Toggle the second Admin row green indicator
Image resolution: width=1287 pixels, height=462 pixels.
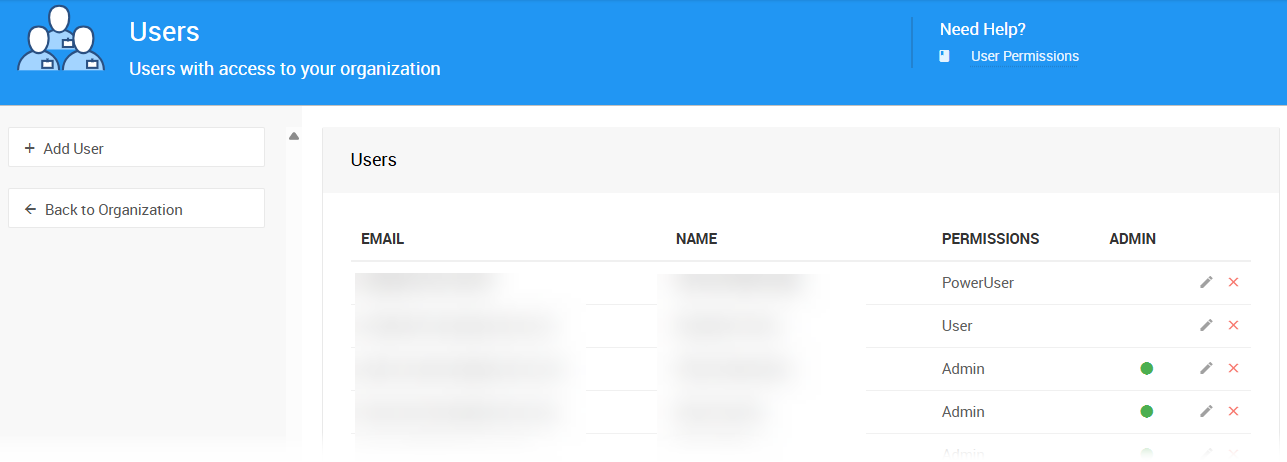click(1147, 412)
